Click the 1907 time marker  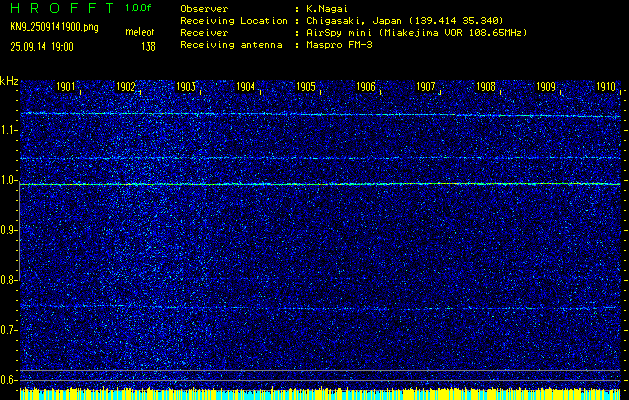click(x=426, y=87)
